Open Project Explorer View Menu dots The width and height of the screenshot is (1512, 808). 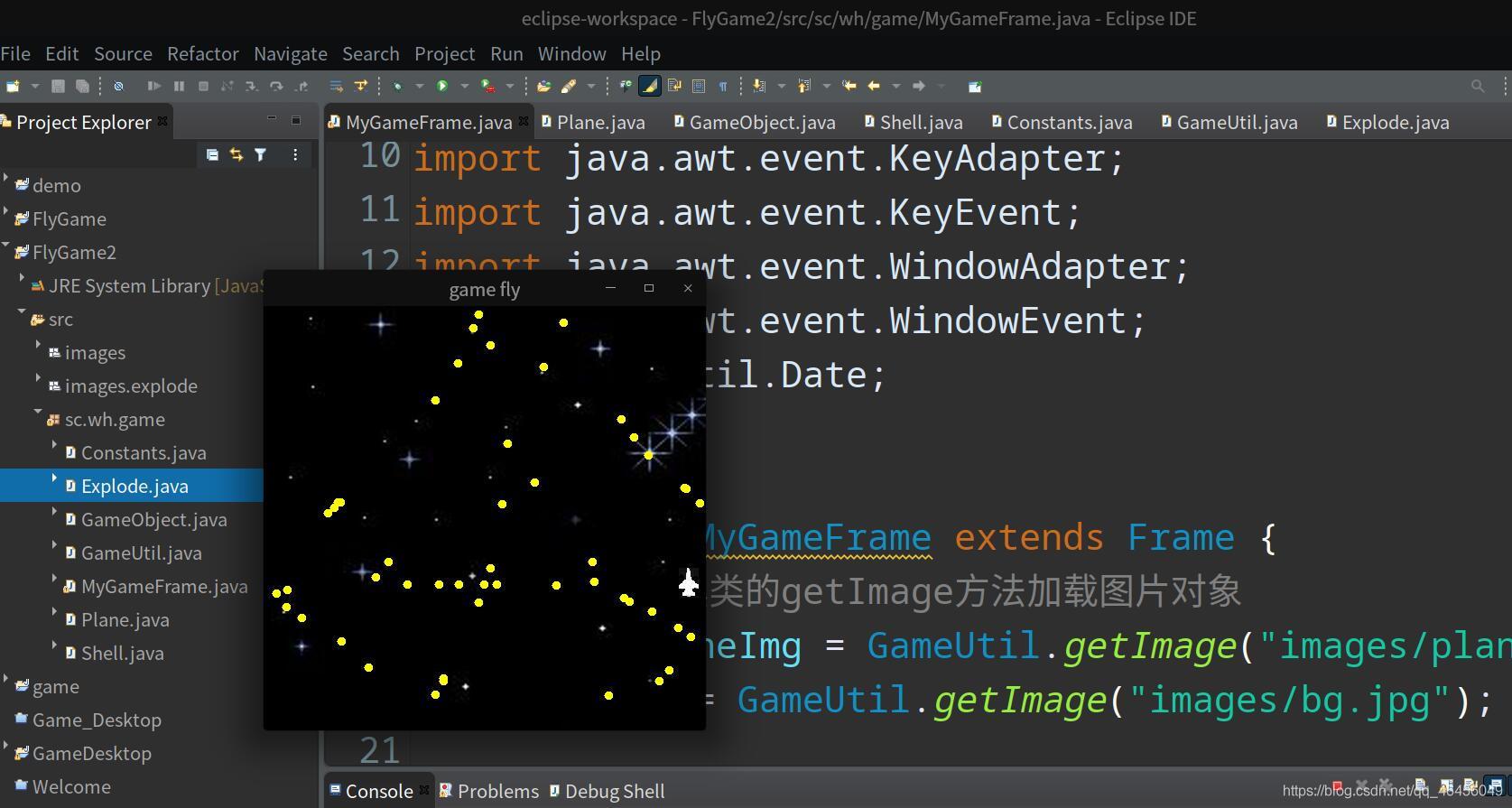point(294,155)
